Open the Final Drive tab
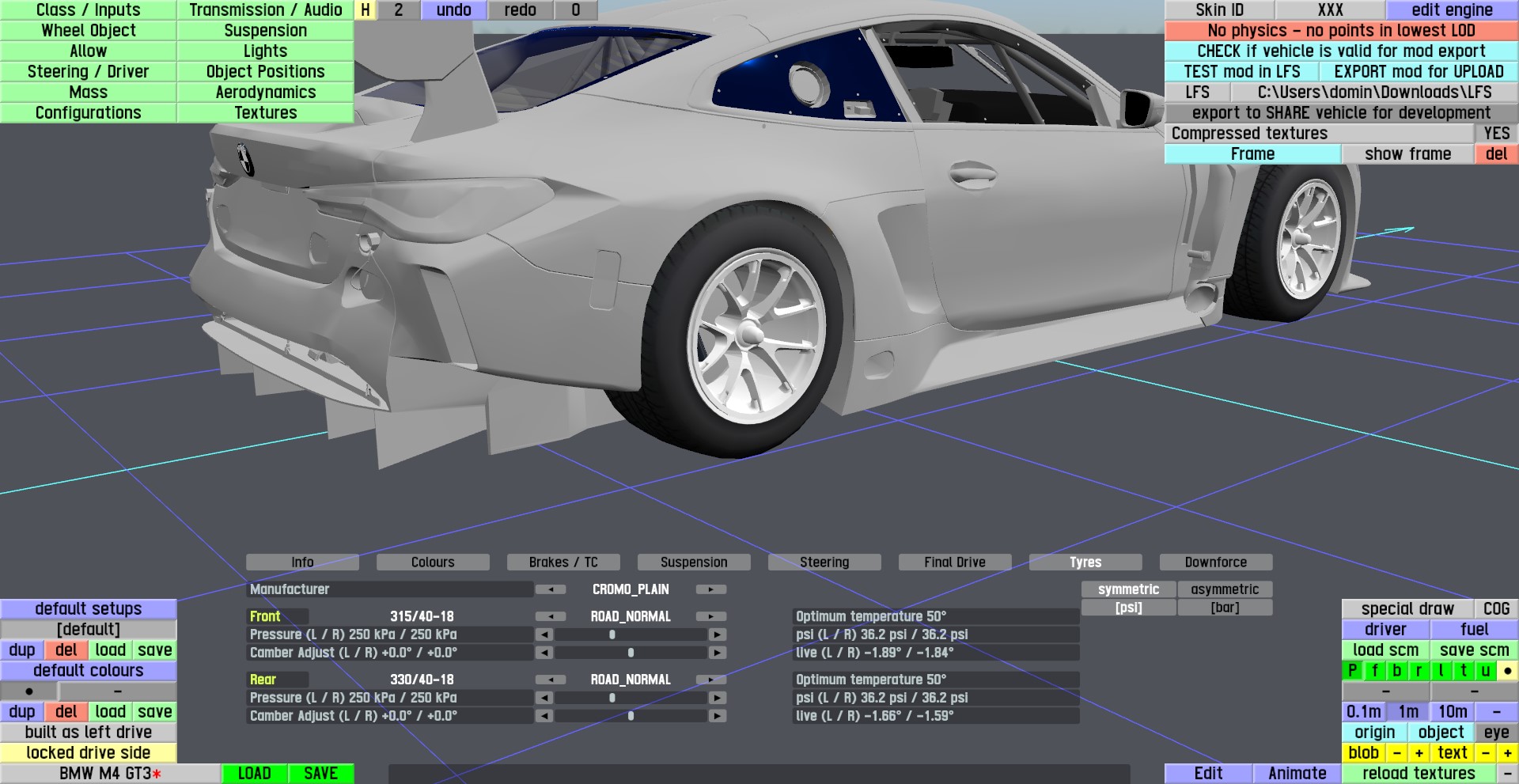The height and width of the screenshot is (784, 1519). click(955, 562)
